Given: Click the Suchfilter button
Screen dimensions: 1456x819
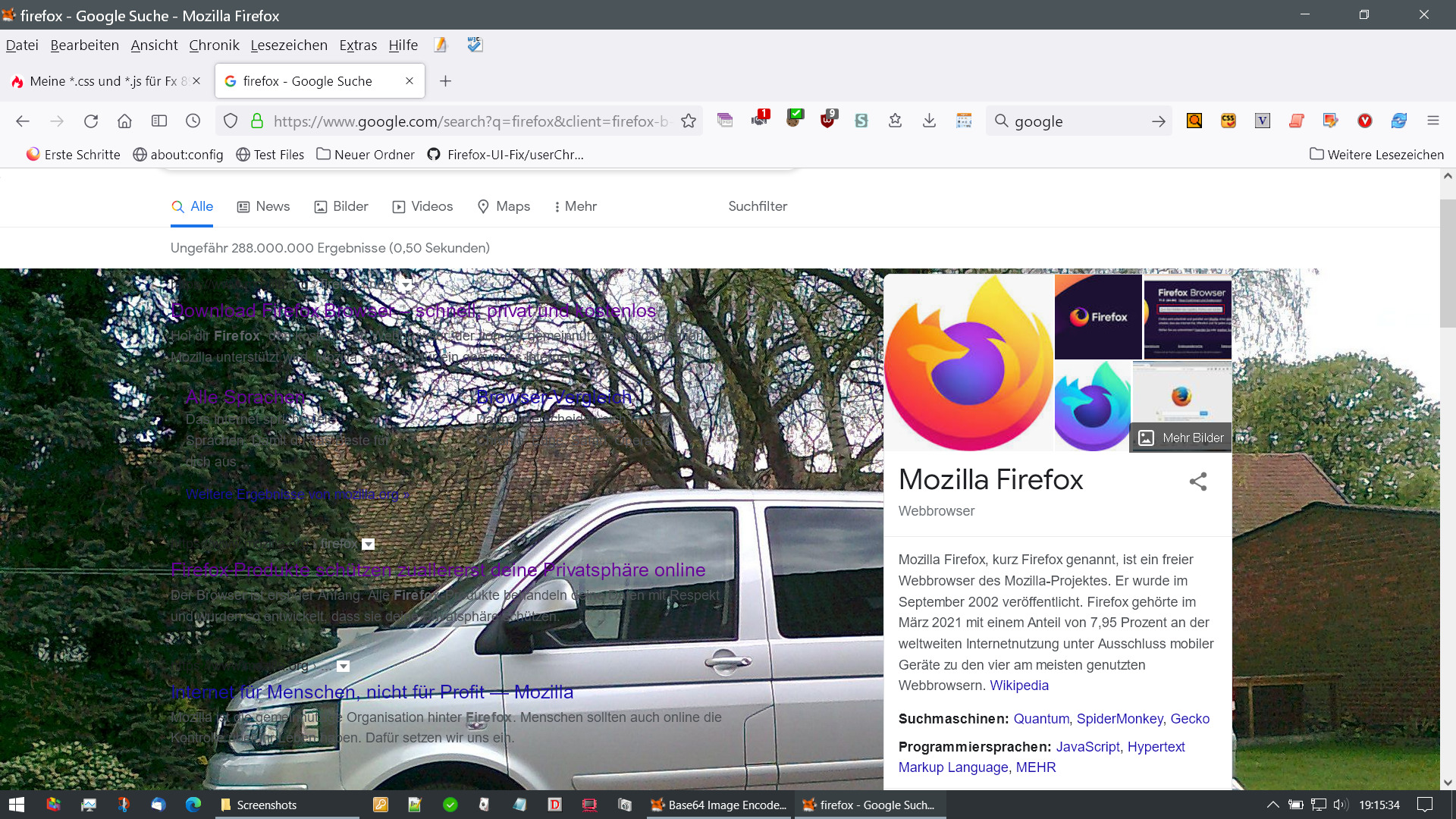Looking at the screenshot, I should (757, 206).
